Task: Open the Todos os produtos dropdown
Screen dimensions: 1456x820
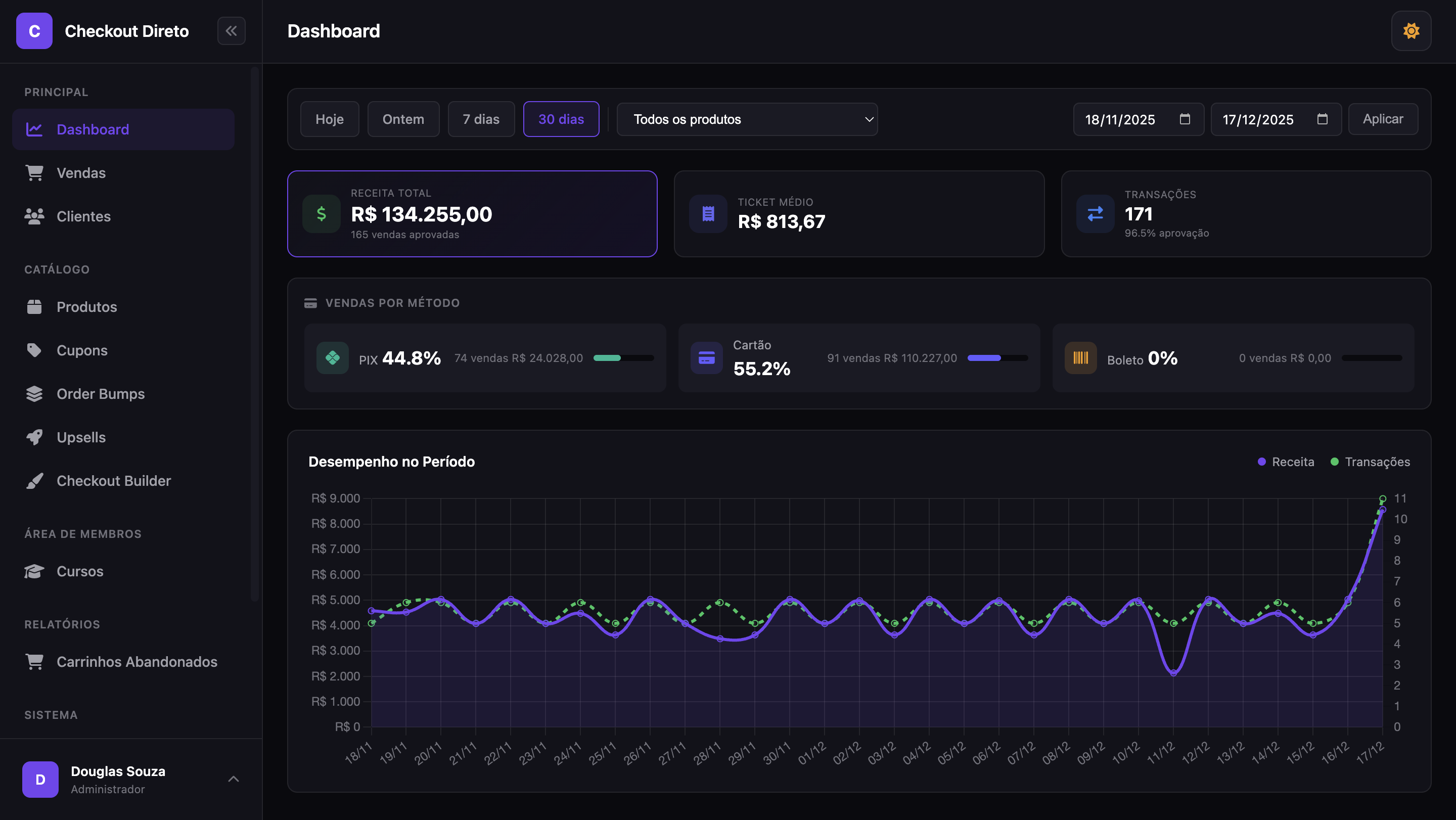Action: click(747, 119)
